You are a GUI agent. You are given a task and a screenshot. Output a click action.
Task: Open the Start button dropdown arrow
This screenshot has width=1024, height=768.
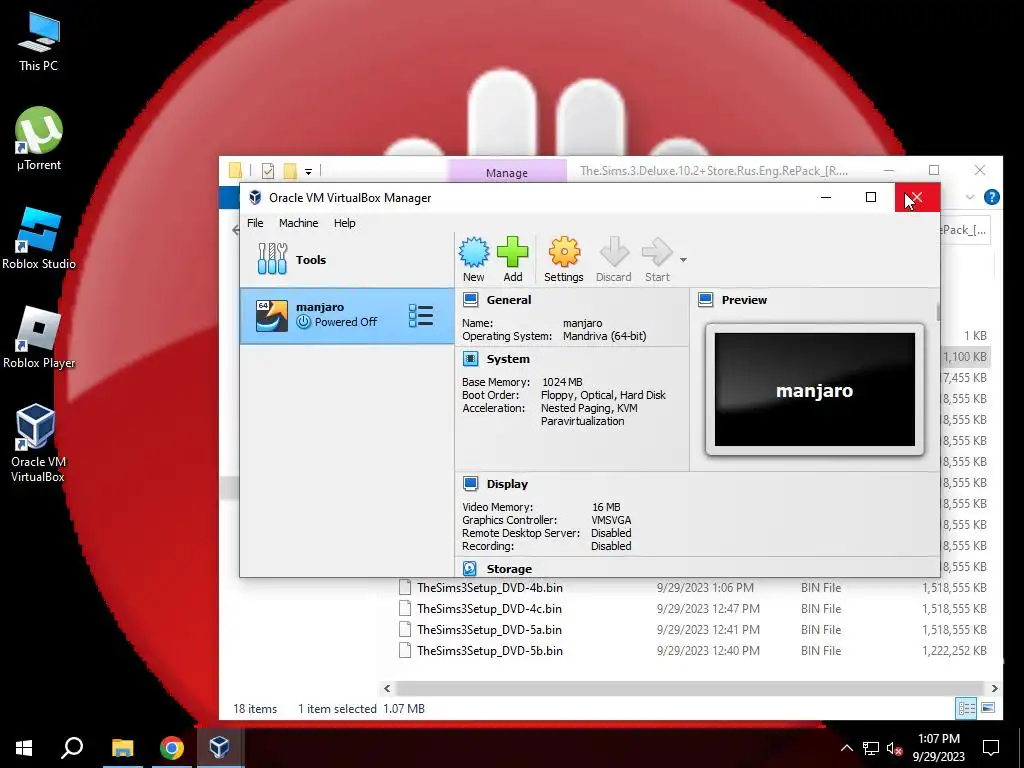tap(683, 260)
